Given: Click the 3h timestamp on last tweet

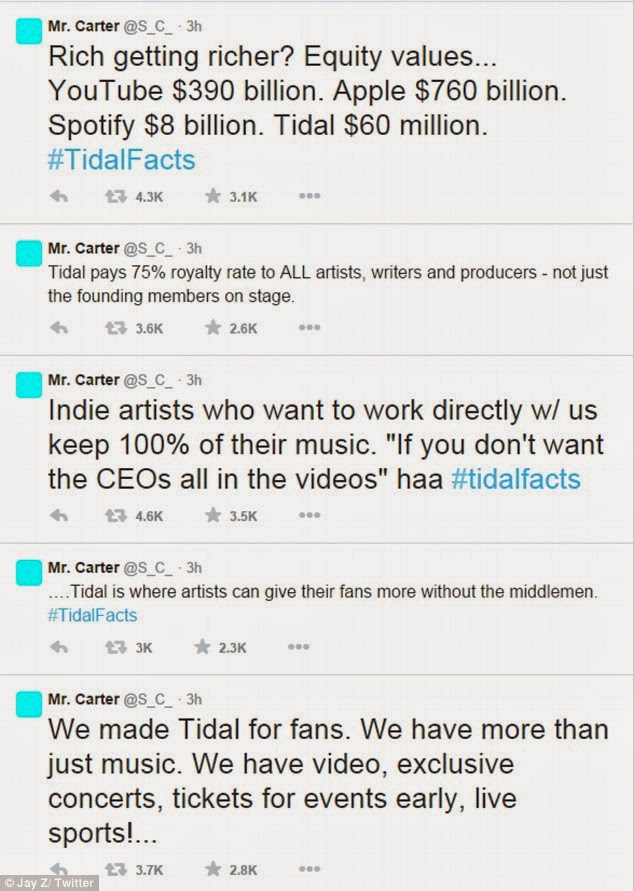Looking at the screenshot, I should 194,699.
